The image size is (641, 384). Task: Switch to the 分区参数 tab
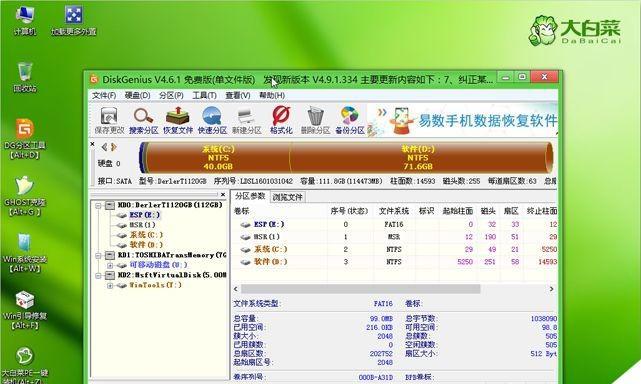(250, 196)
